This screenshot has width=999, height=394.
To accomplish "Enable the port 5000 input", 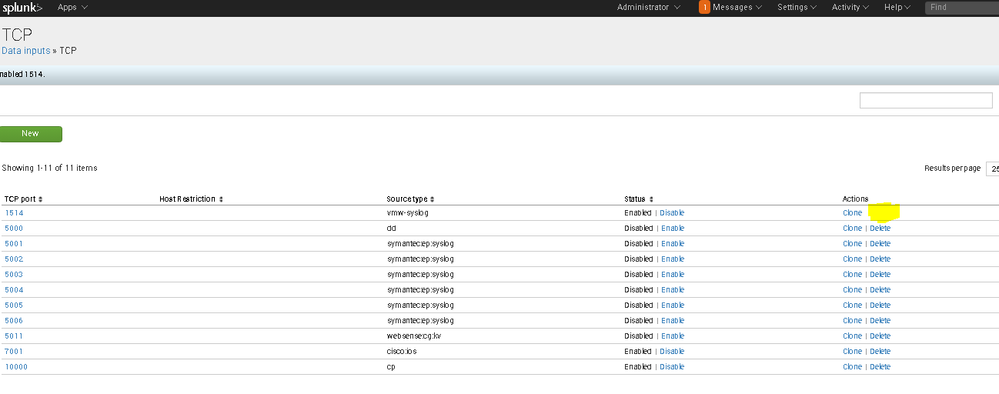I will click(673, 228).
